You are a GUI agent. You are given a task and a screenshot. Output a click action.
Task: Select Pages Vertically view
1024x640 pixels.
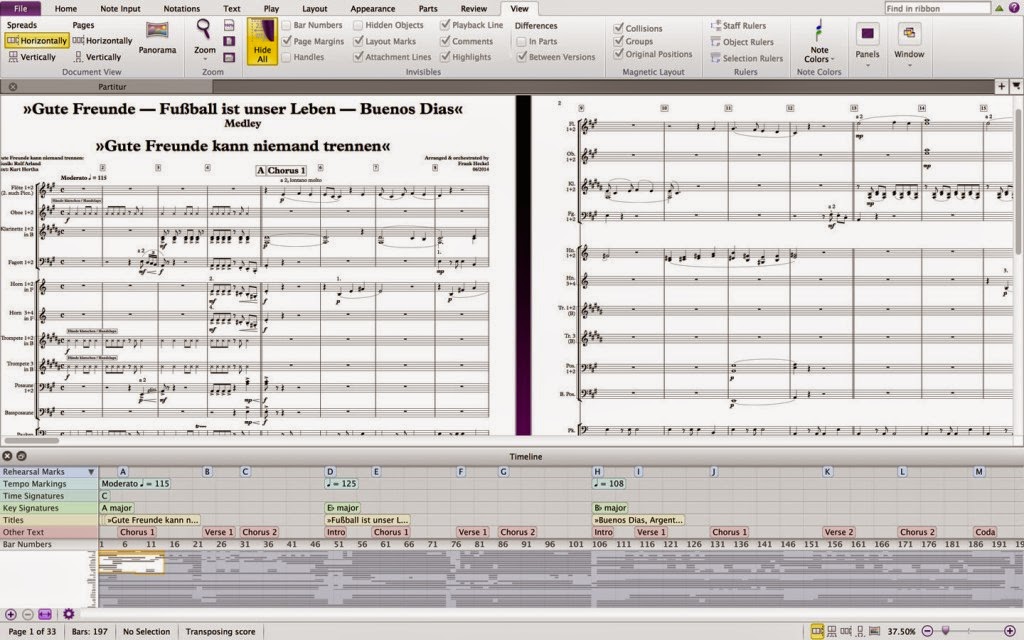click(98, 57)
